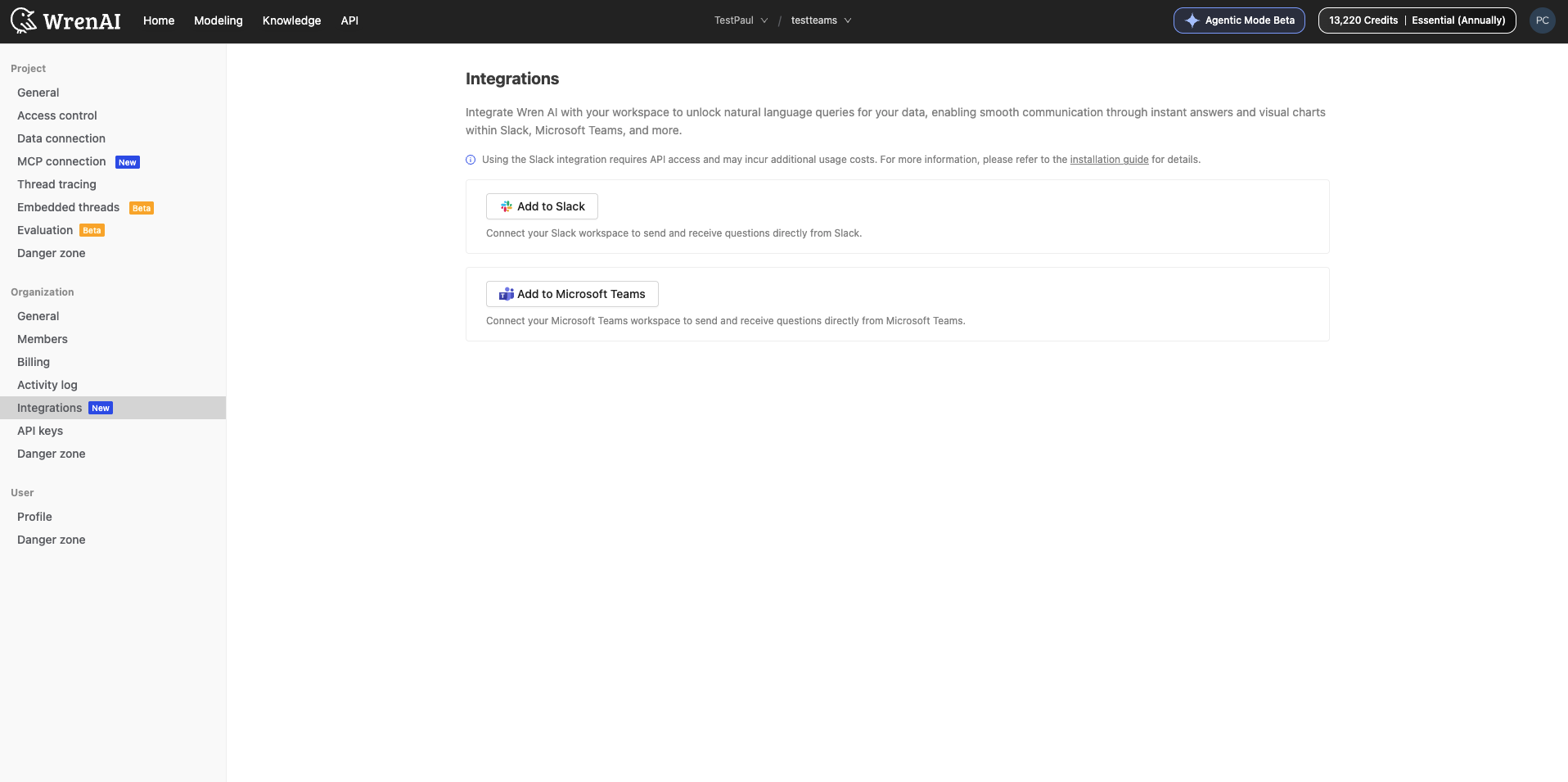Click text 'Connect your Slack workspace' description

674,233
